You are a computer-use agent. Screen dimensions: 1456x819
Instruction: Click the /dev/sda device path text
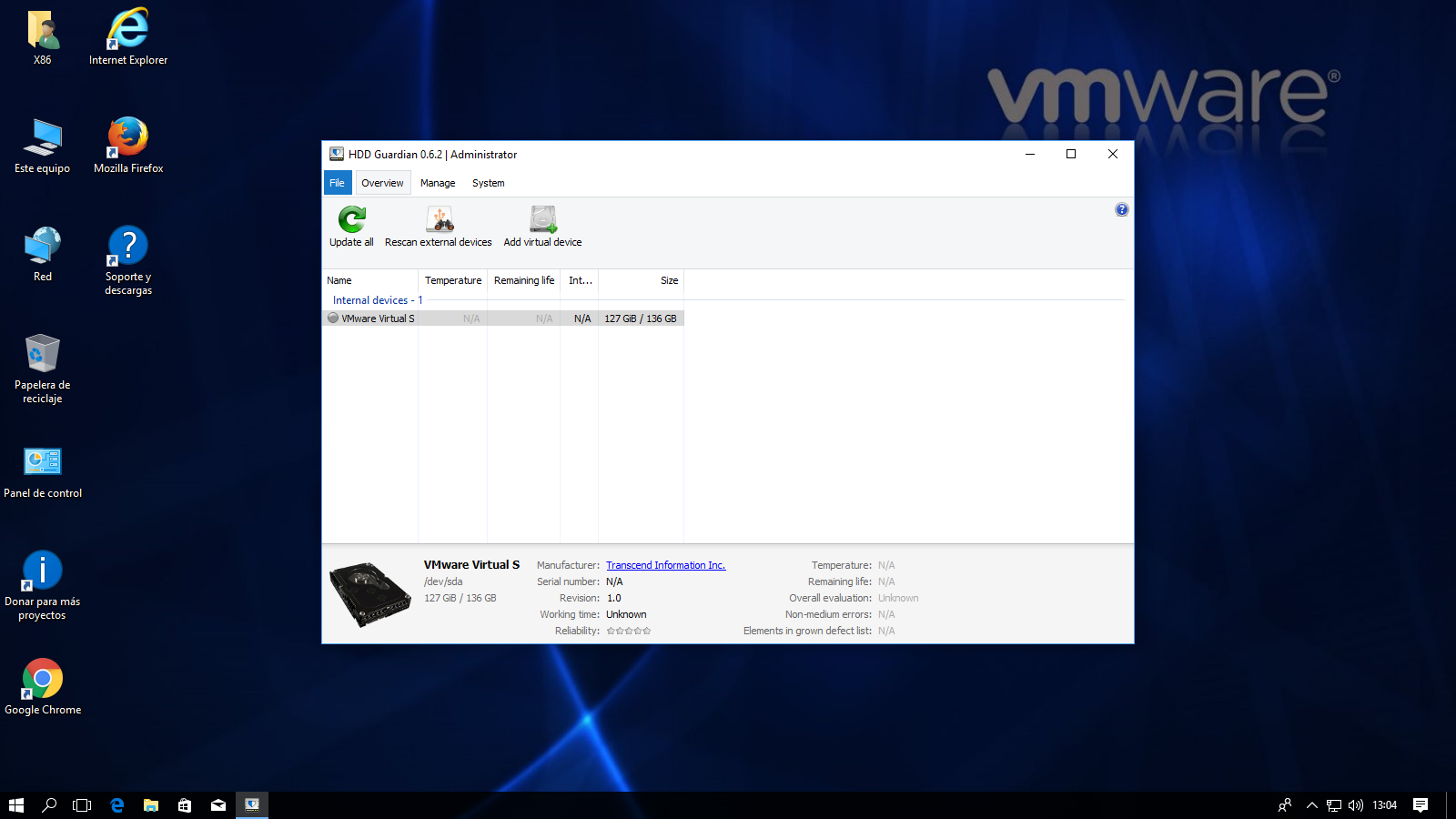[x=443, y=581]
